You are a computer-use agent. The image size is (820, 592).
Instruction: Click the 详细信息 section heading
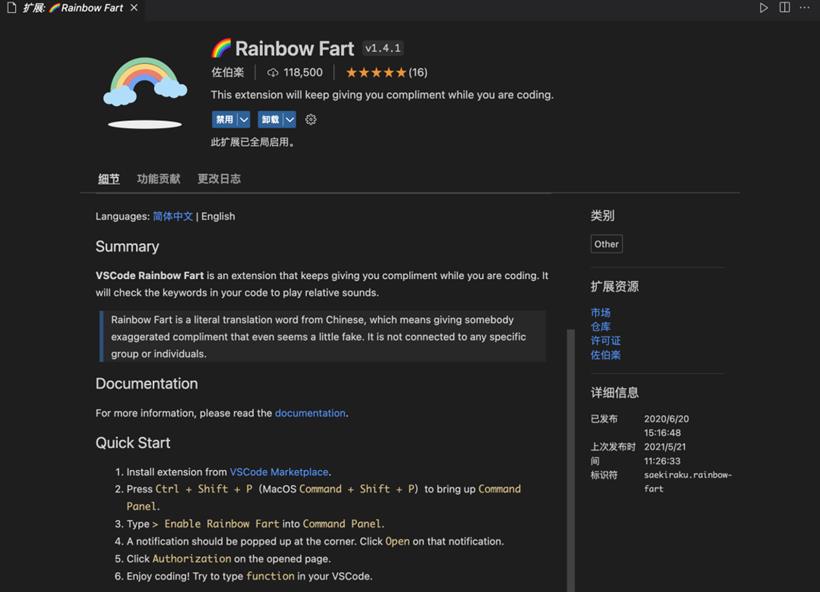pos(614,393)
